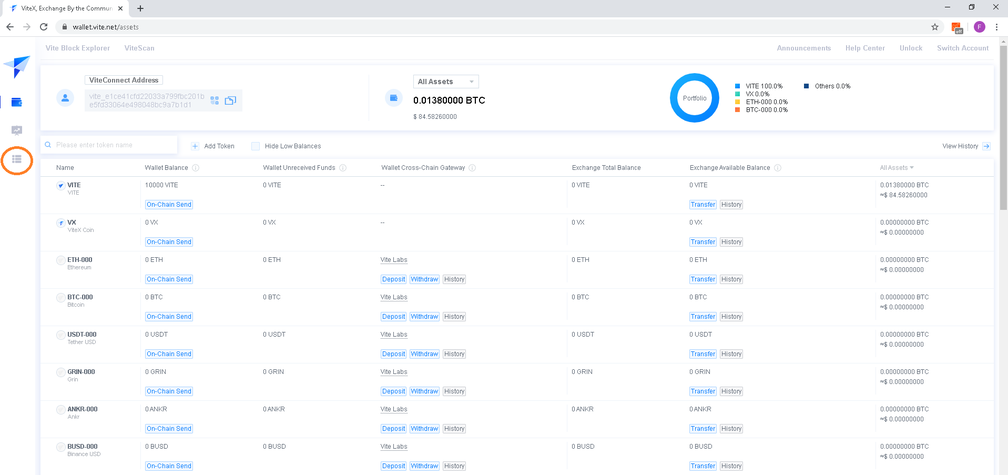The height and width of the screenshot is (475, 1008).
Task: Open the All Assets dropdown above the balance
Action: [446, 82]
